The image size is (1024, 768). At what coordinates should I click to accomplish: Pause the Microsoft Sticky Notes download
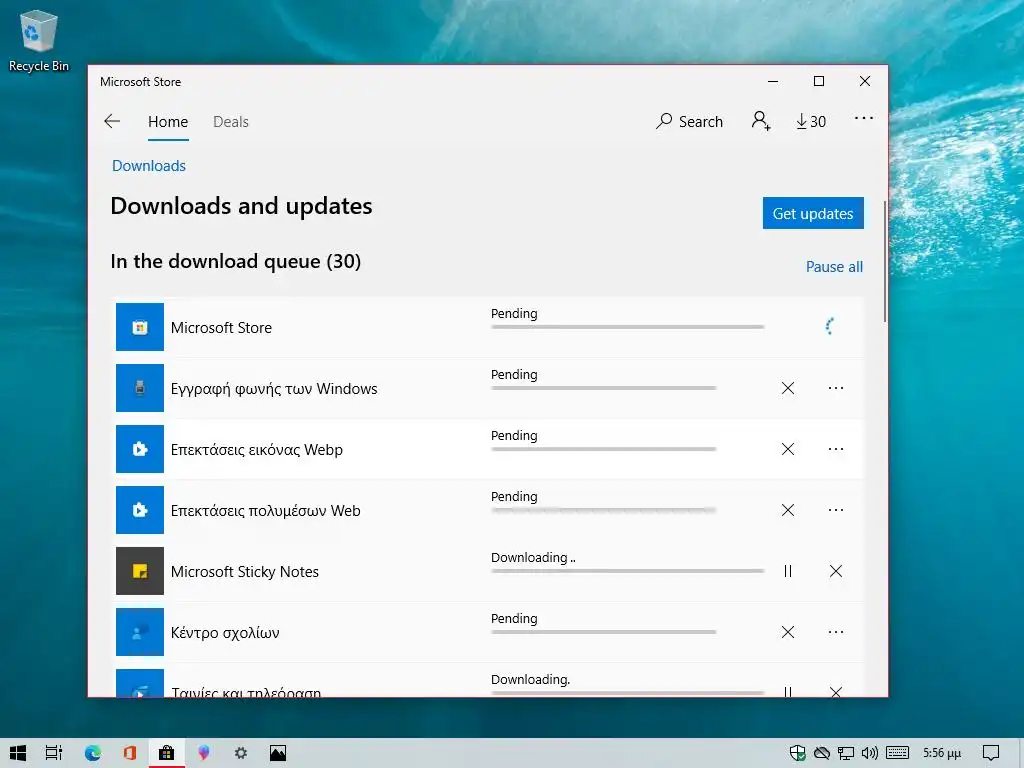pyautogui.click(x=788, y=571)
